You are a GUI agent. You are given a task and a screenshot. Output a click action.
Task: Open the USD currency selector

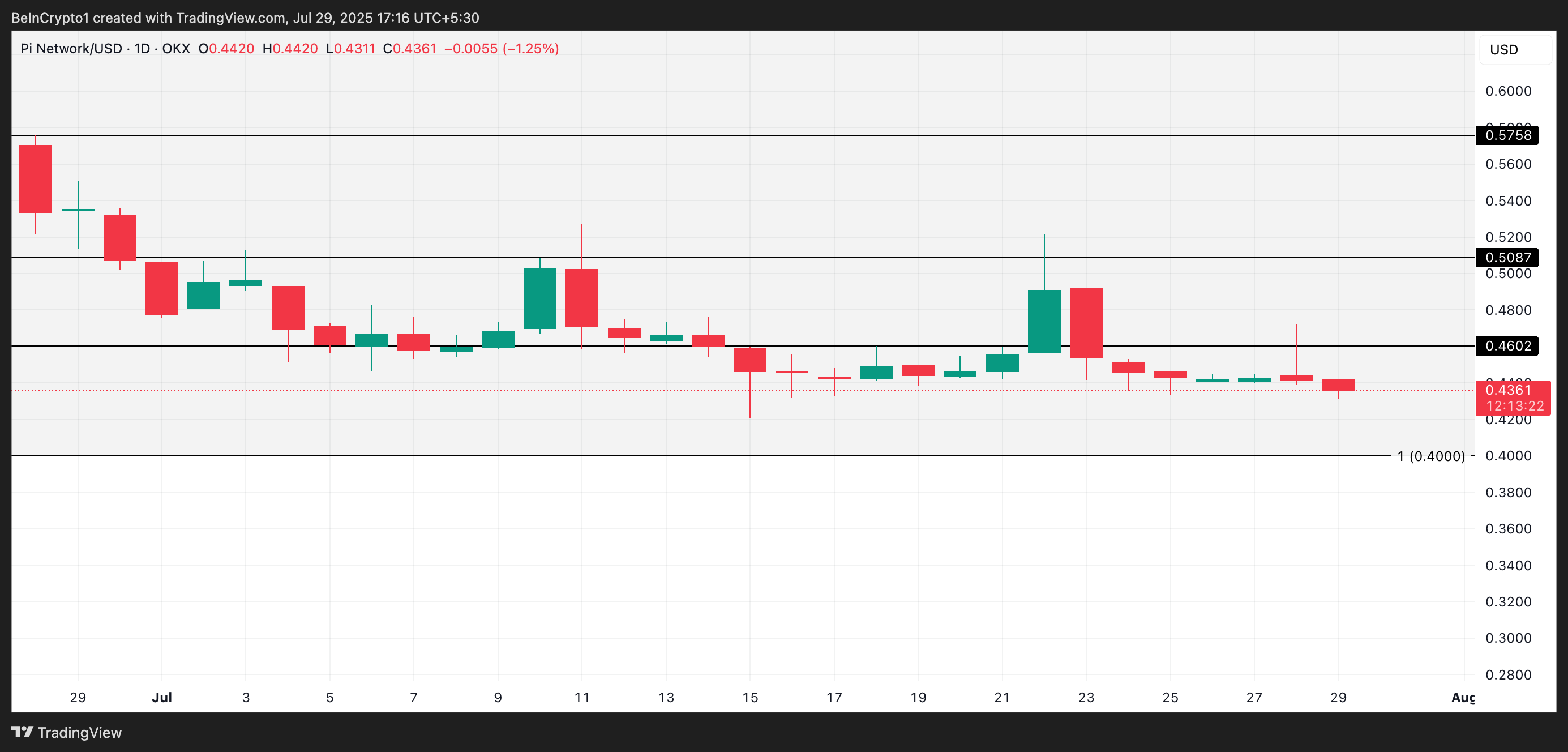click(1514, 50)
